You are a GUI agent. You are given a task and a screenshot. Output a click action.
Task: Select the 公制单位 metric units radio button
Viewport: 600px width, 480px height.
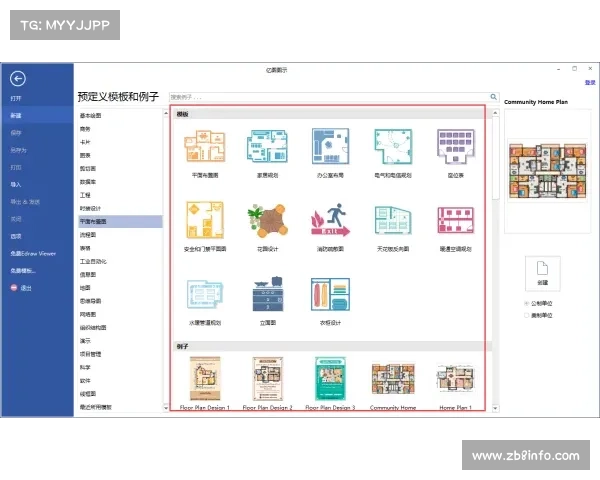tap(527, 303)
